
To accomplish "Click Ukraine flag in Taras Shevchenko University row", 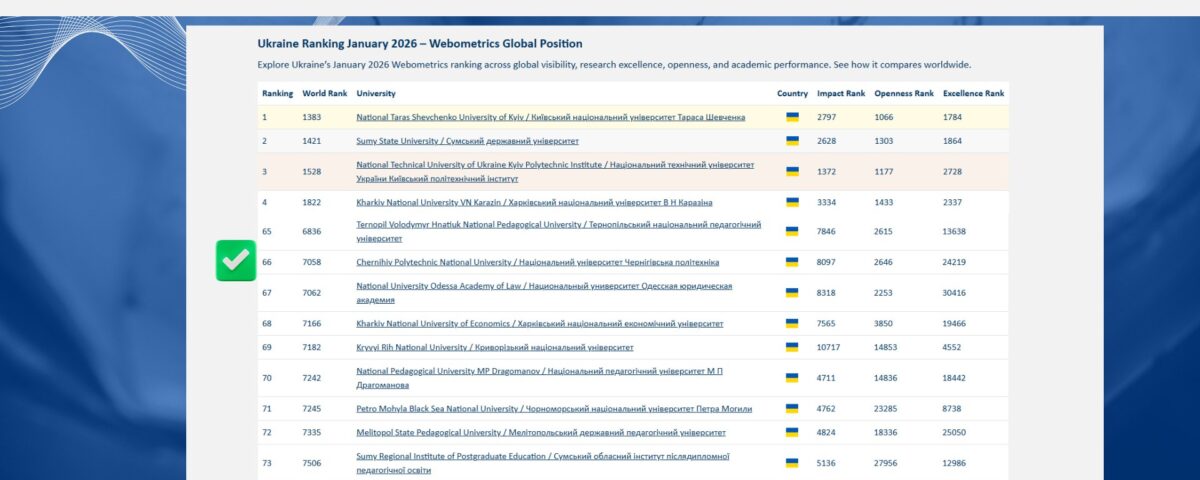I will coord(792,117).
